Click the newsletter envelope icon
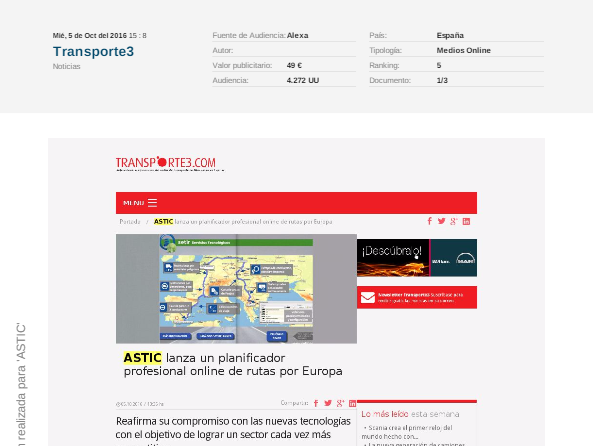Screen dimensions: 595x446 click(368, 297)
